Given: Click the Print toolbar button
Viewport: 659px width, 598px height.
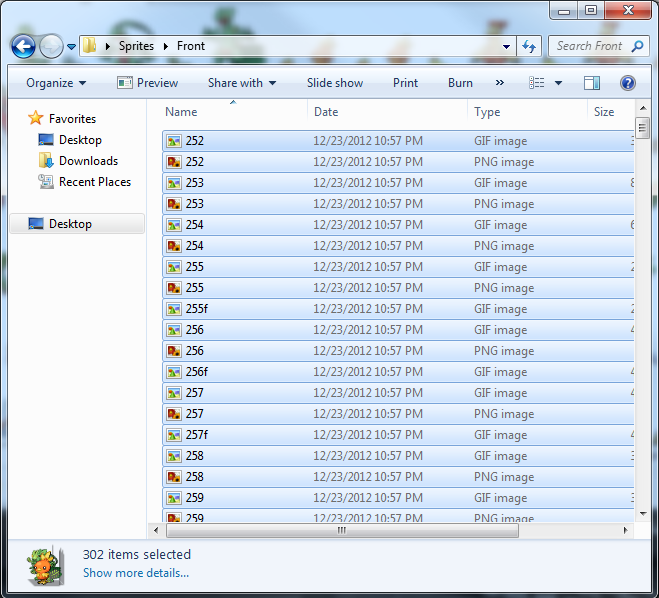Looking at the screenshot, I should tap(405, 83).
